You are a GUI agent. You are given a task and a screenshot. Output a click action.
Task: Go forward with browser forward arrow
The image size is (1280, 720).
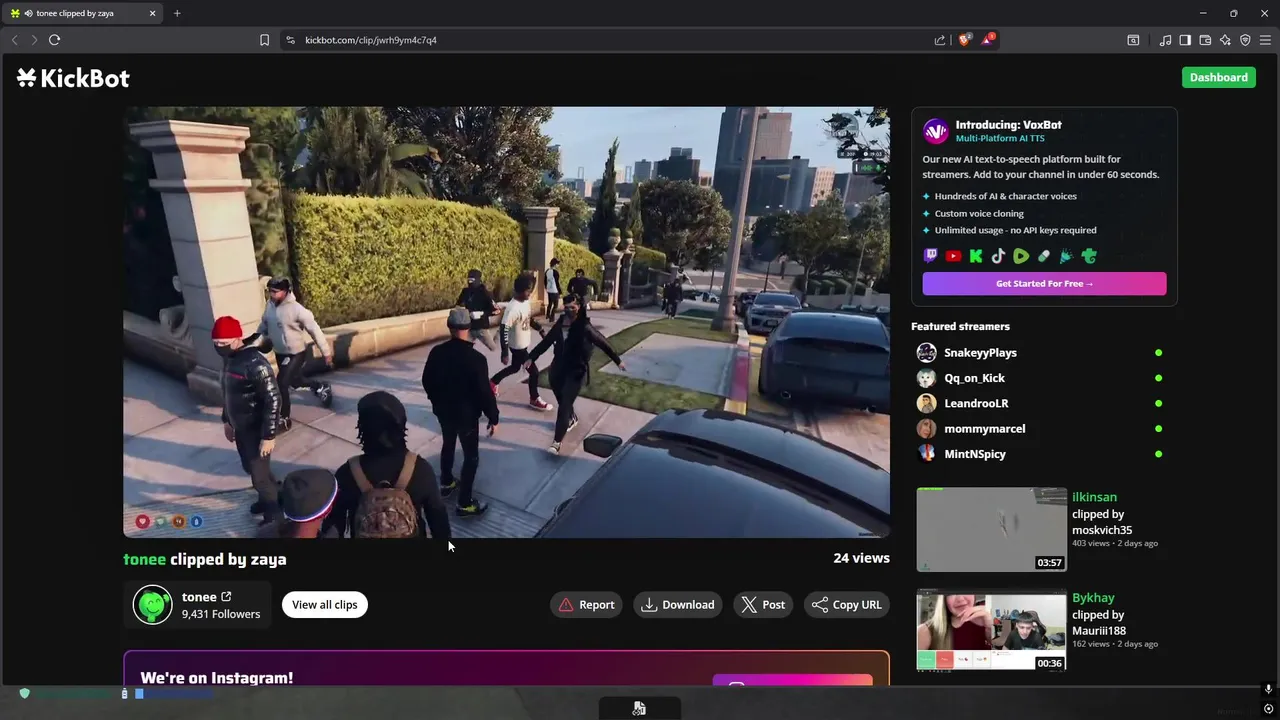coord(33,40)
